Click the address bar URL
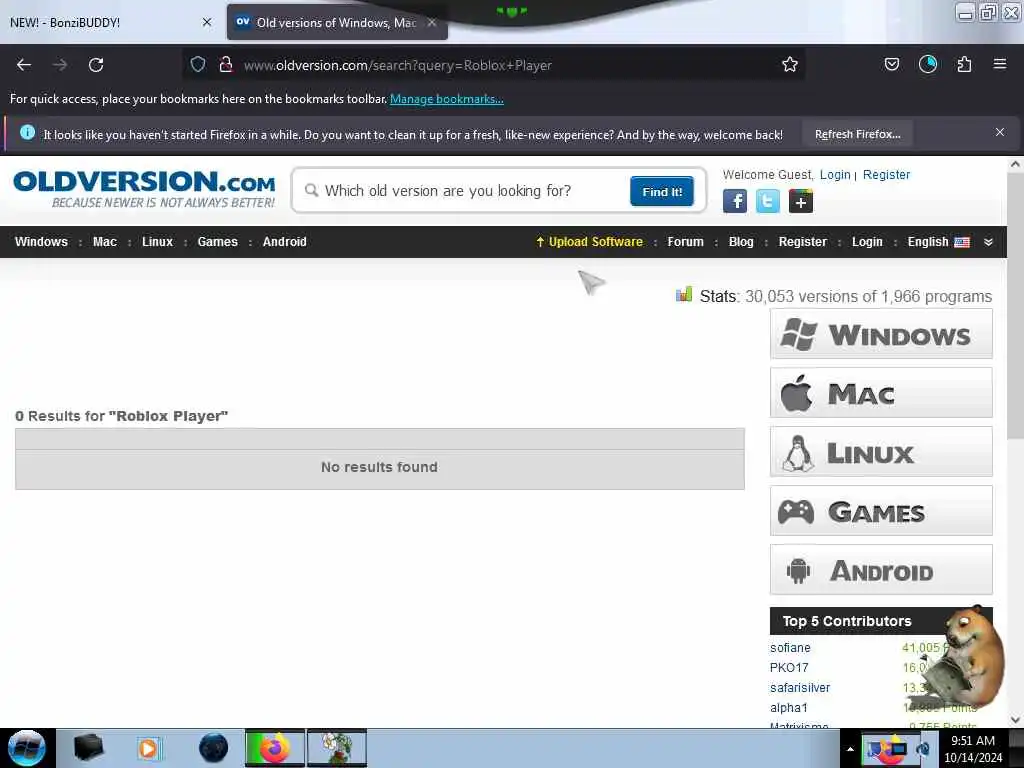This screenshot has height=768, width=1024. click(x=398, y=65)
